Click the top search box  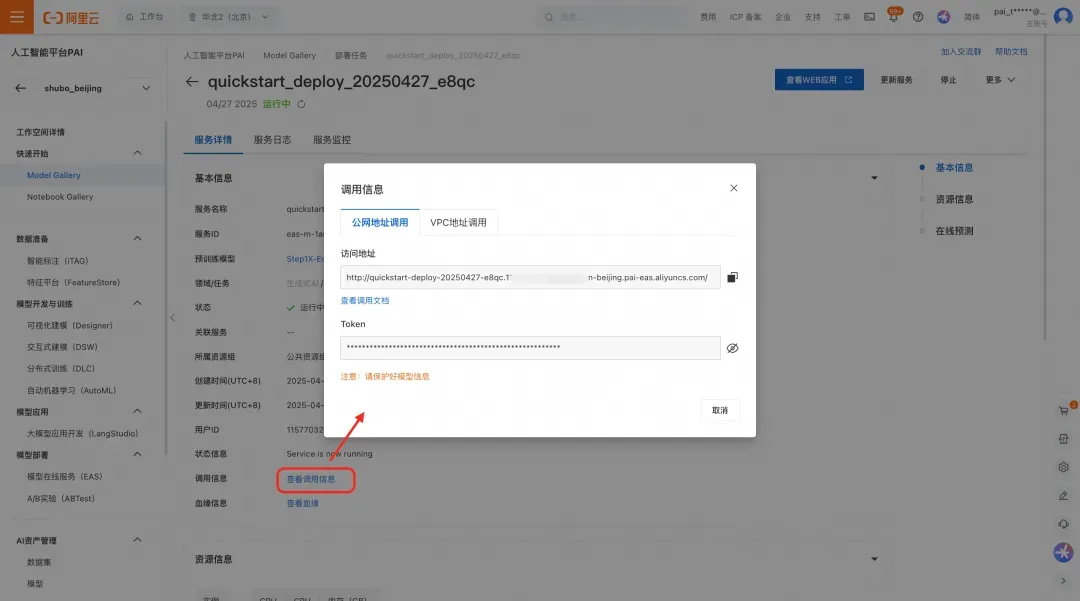pos(612,17)
